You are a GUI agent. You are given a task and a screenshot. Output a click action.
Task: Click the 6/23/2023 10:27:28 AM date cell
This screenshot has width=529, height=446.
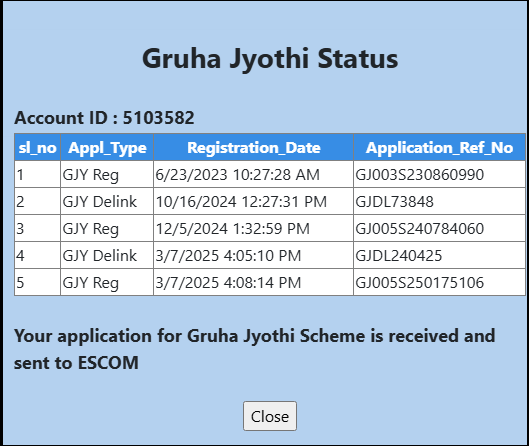pyautogui.click(x=254, y=174)
